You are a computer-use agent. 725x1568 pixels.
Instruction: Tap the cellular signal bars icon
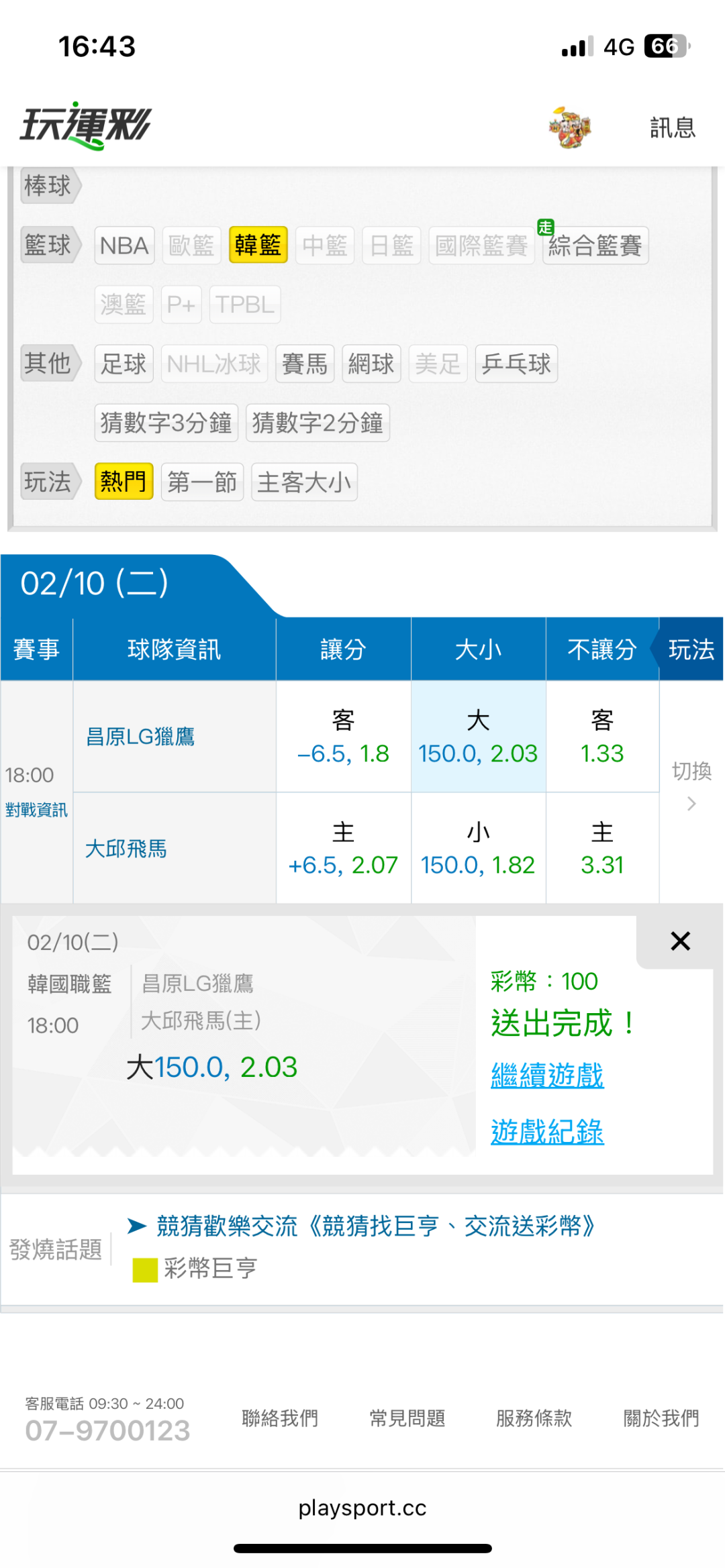tap(577, 46)
